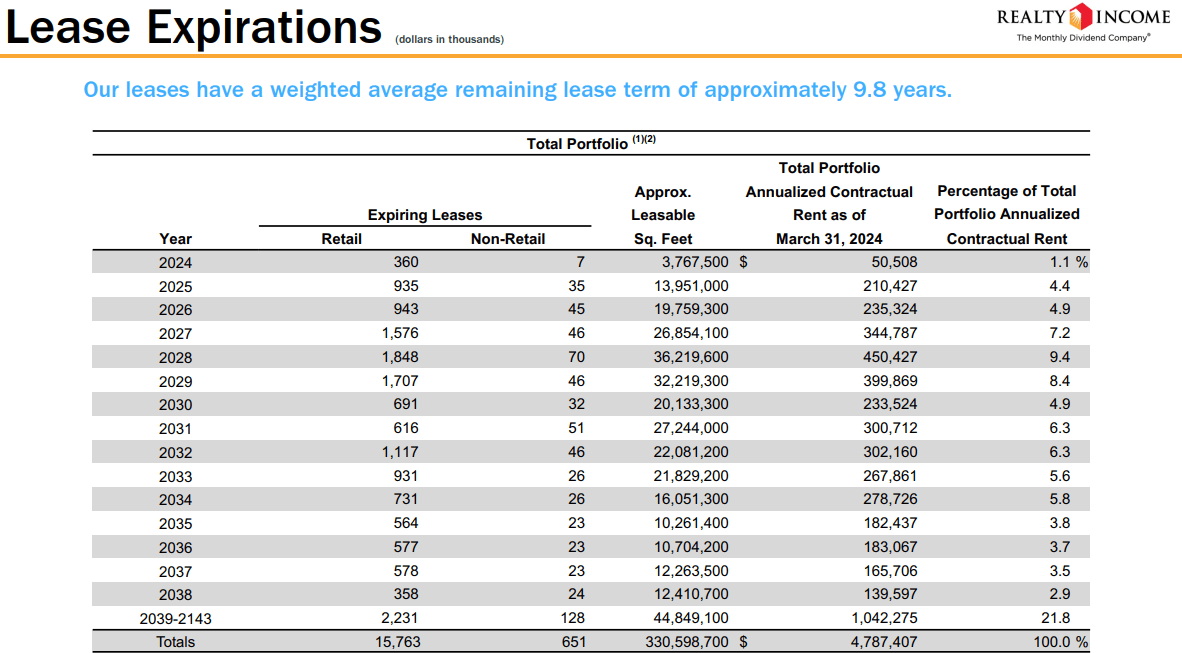This screenshot has height=653, width=1182.
Task: Expand the Expiring Leases column group
Action: (423, 214)
